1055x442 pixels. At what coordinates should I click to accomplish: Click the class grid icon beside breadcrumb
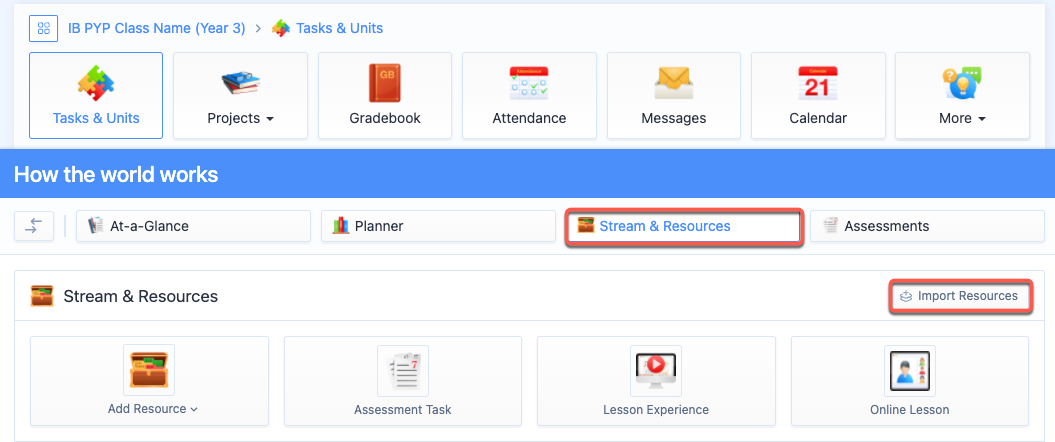(44, 28)
